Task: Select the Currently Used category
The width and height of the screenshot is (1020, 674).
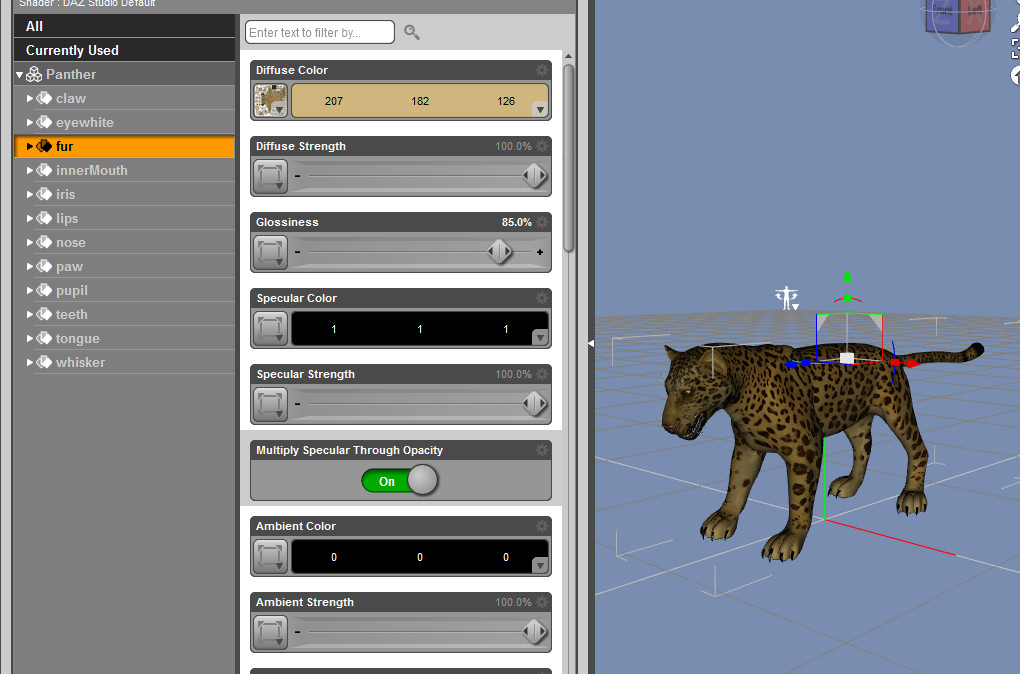Action: click(124, 50)
